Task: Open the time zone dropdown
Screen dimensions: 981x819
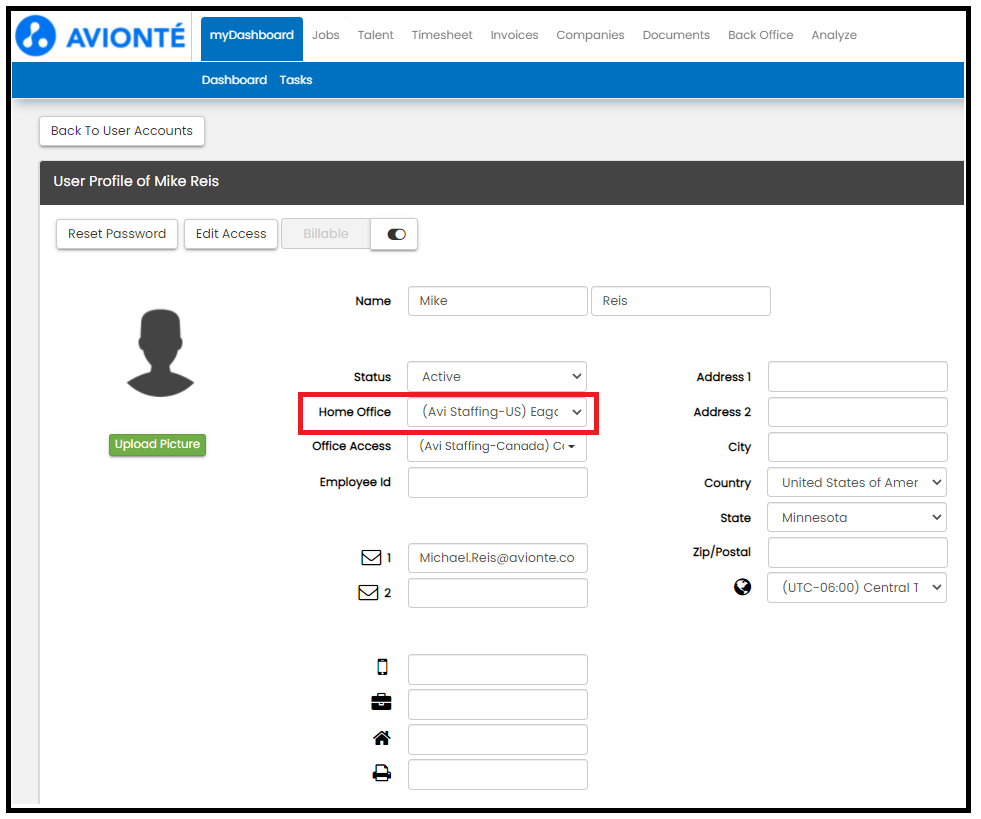Action: 857,588
